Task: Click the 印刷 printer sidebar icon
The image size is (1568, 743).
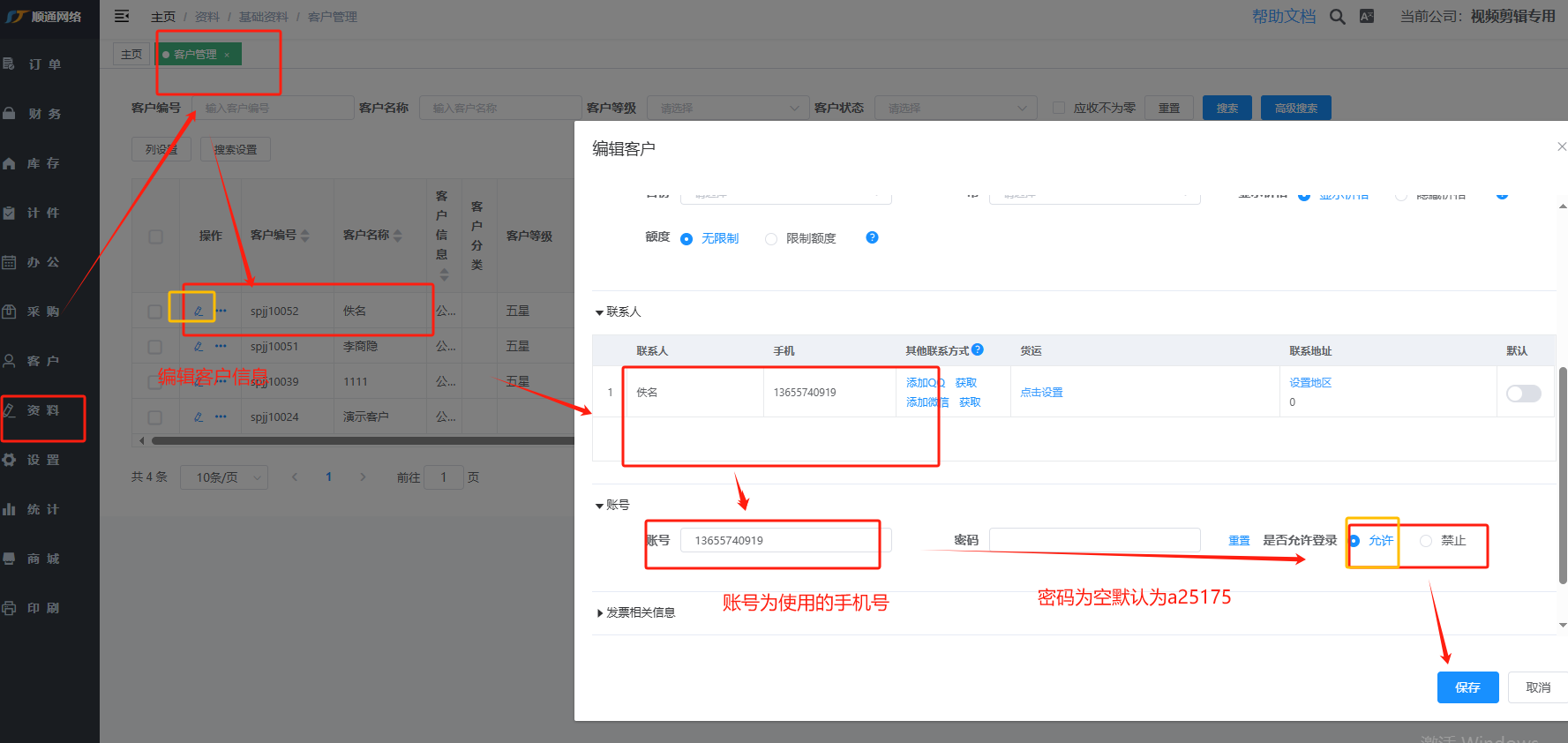Action: click(x=10, y=608)
